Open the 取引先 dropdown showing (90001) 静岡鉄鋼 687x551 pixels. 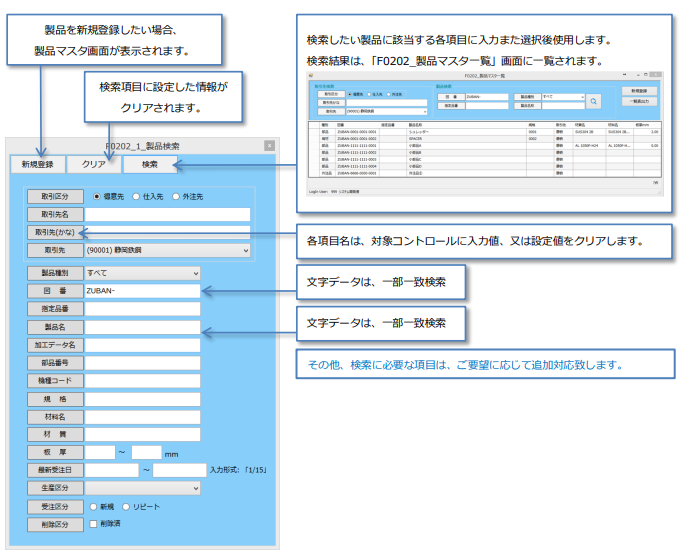tap(167, 251)
